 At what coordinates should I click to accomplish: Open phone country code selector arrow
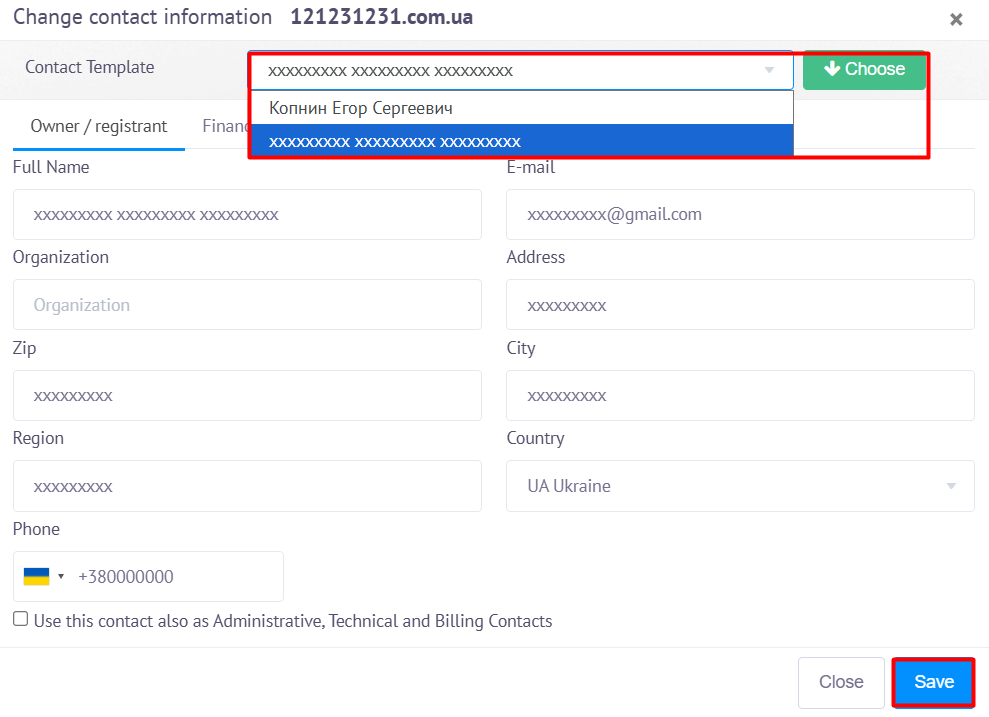coord(61,577)
